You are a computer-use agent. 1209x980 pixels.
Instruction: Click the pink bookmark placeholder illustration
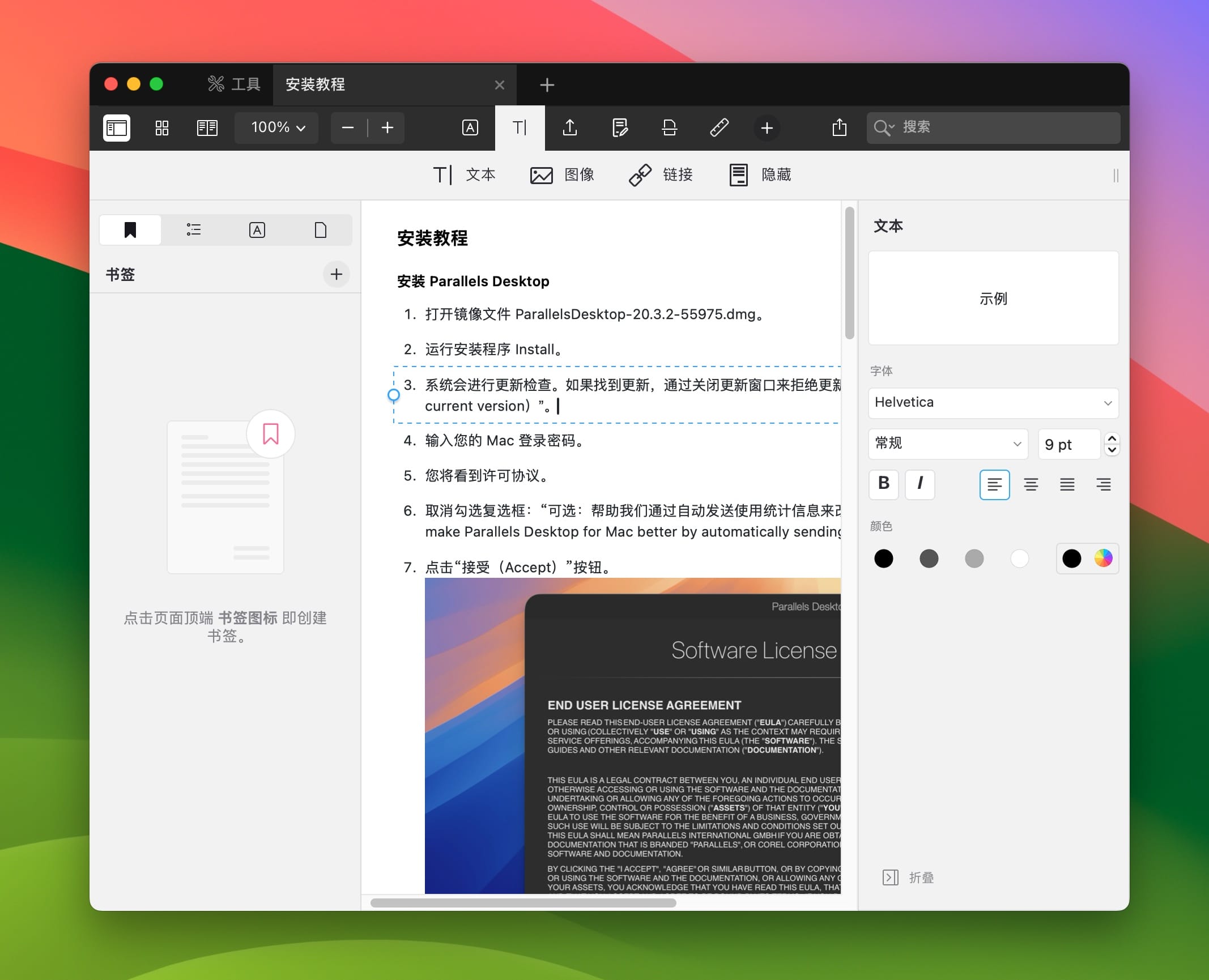click(x=271, y=434)
